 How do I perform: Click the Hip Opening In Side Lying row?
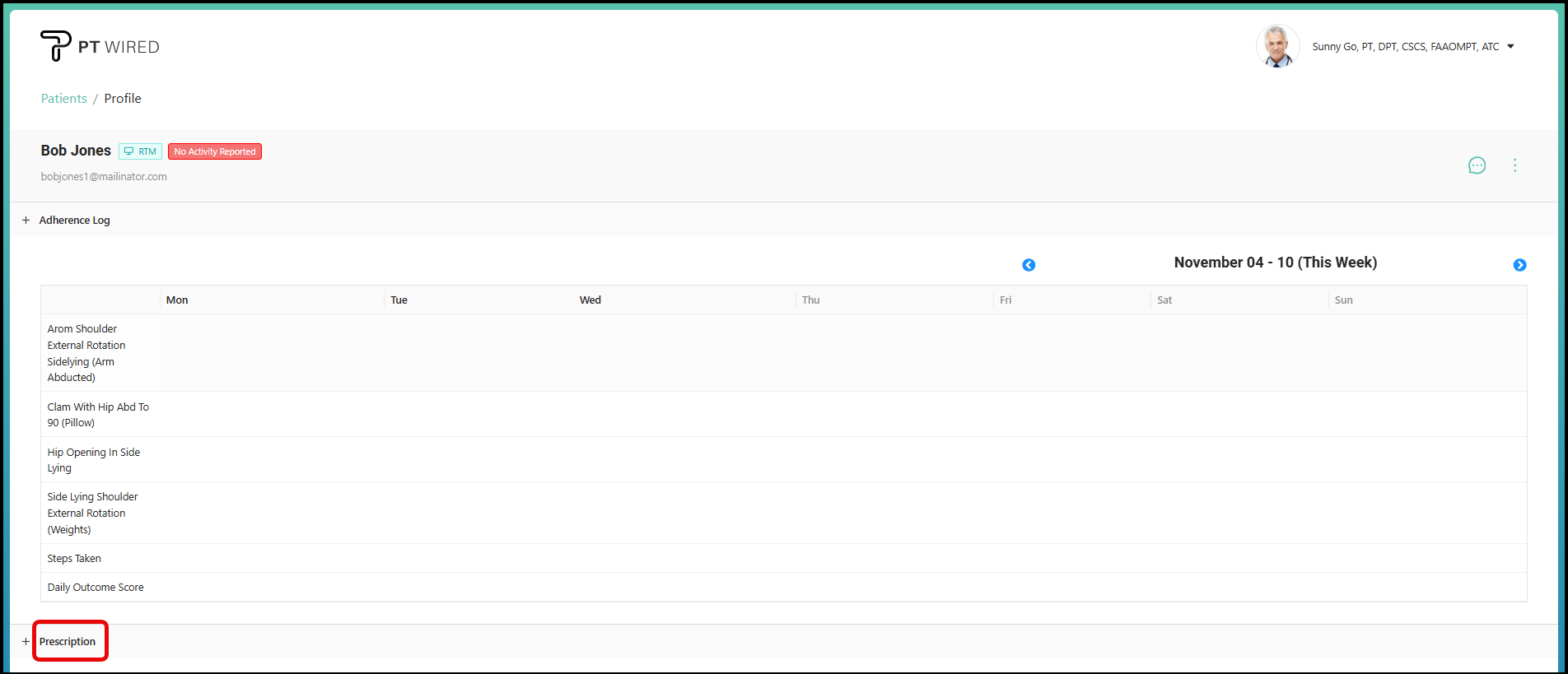93,460
